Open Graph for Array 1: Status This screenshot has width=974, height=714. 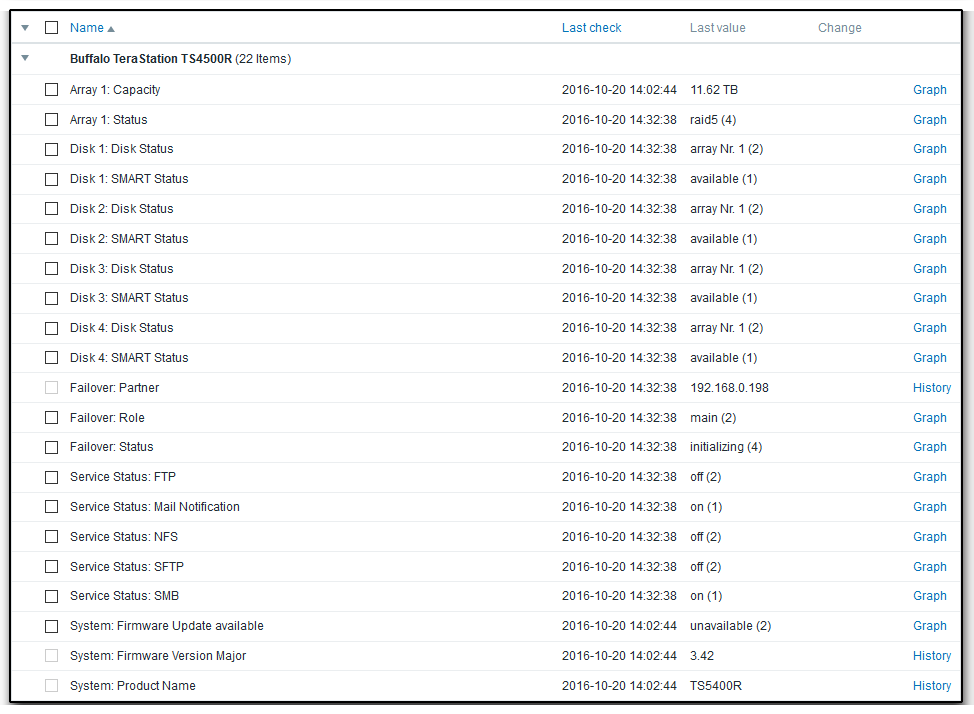coord(929,120)
